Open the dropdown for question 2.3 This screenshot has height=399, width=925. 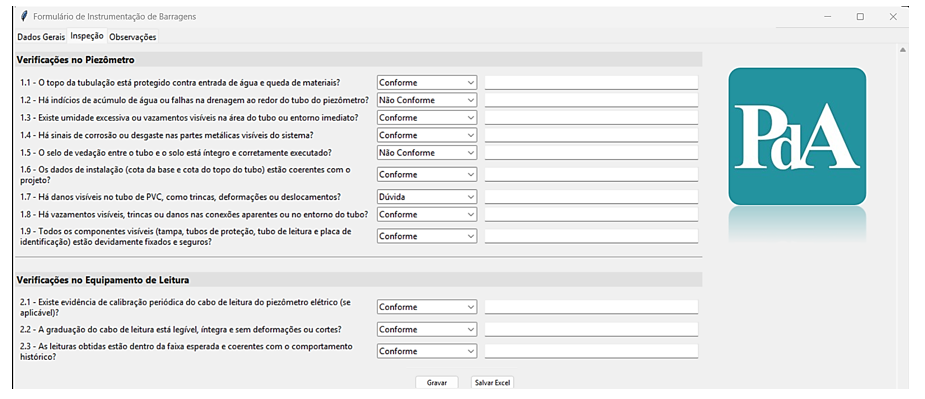[427, 351]
